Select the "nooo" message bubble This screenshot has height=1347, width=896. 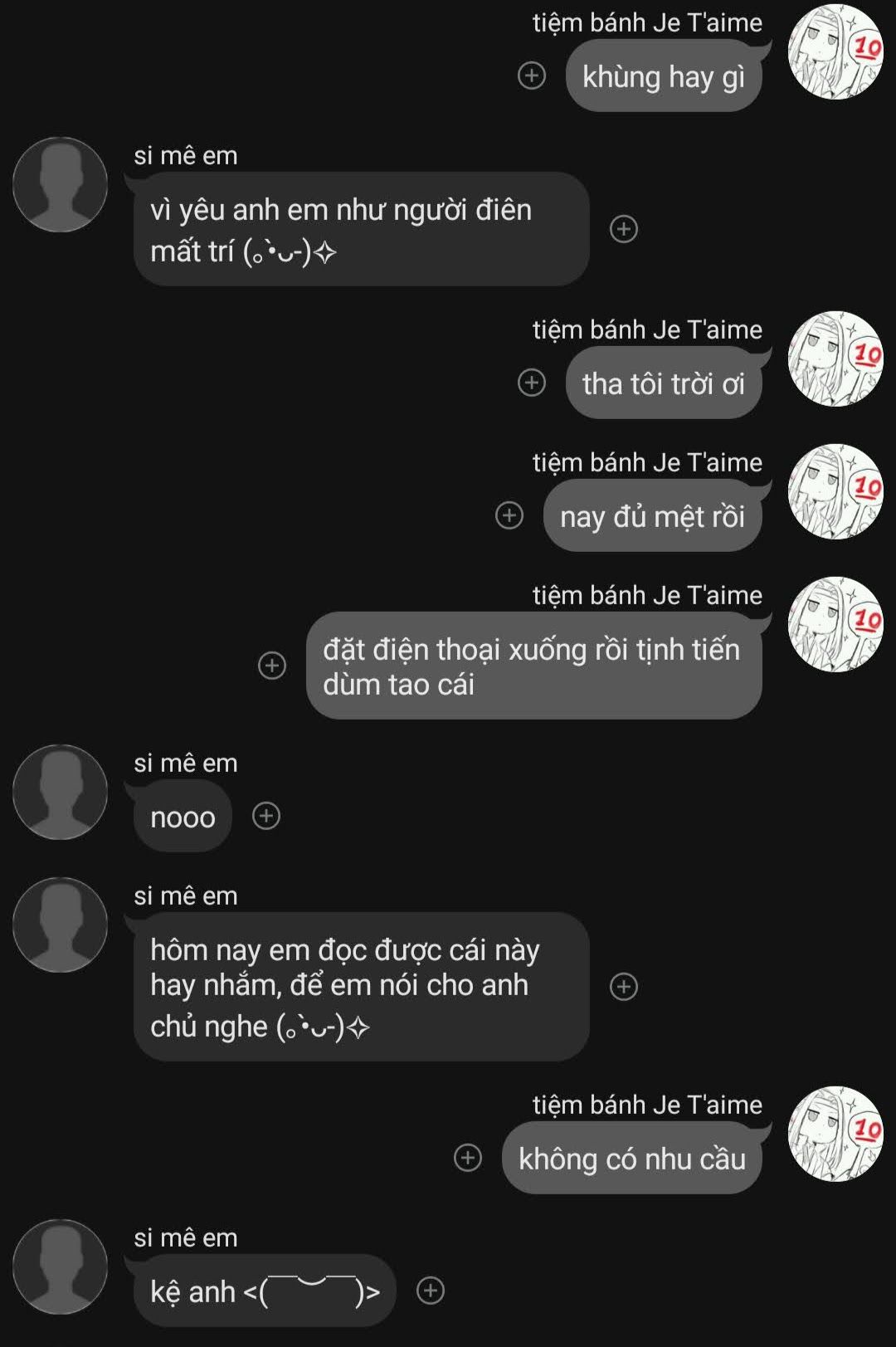183,817
